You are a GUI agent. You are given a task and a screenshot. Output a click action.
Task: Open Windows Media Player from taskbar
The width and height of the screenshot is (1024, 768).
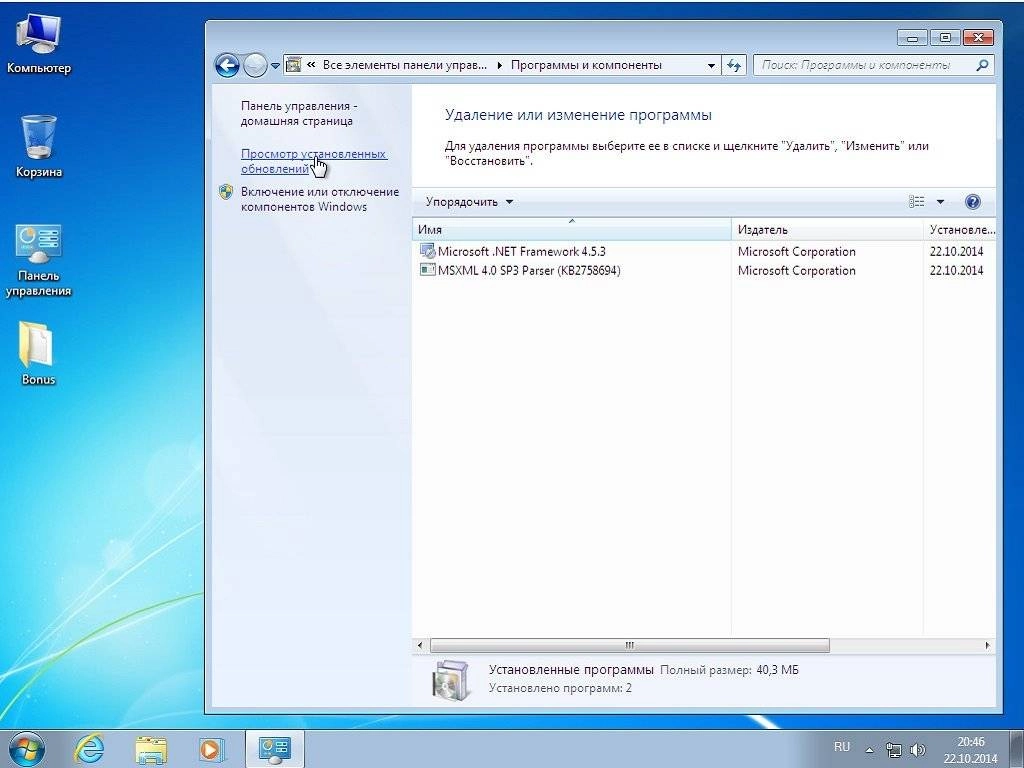pyautogui.click(x=212, y=750)
